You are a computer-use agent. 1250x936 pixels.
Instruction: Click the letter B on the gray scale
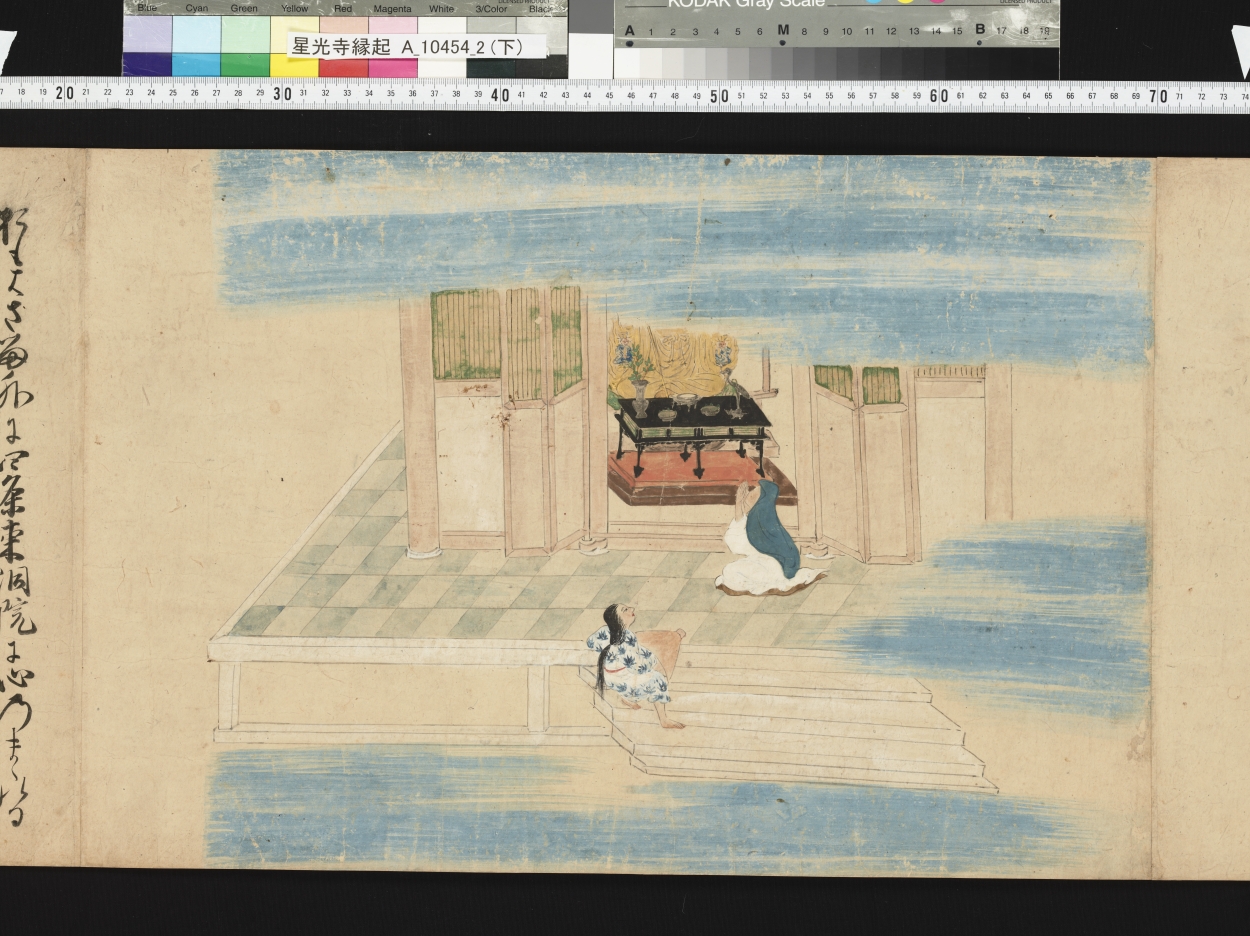point(979,30)
